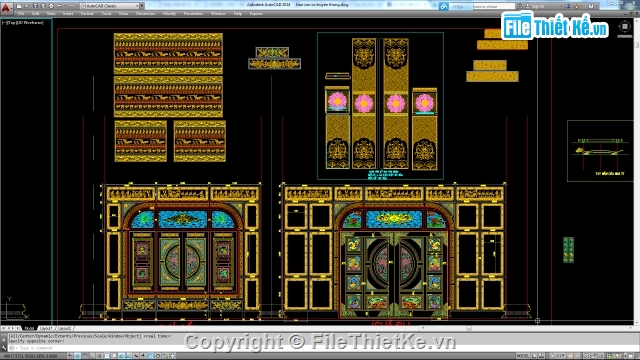The image size is (640, 360).
Task: Click the Undo arrow icon
Action: (59, 6)
